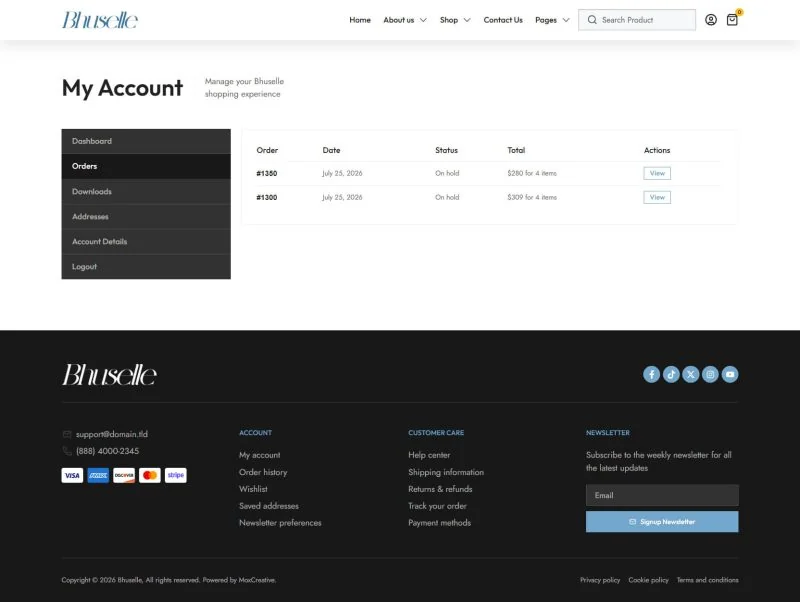Expand the Pages dropdown chevron
Viewport: 800px width, 602px height.
(x=566, y=20)
